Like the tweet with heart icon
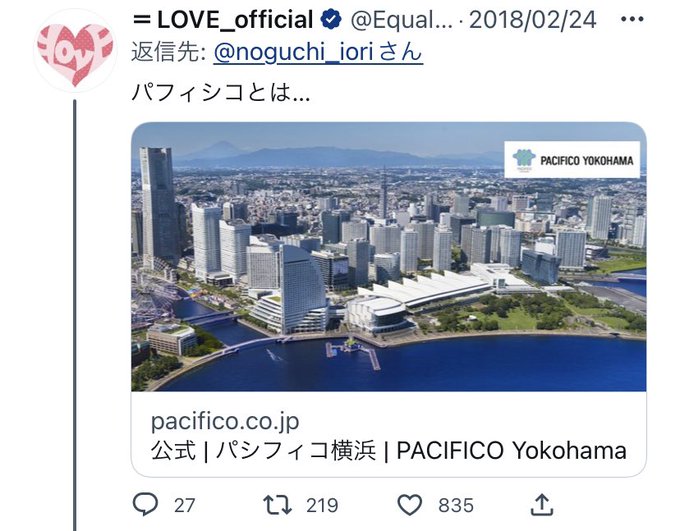The image size is (680, 531). [x=410, y=505]
